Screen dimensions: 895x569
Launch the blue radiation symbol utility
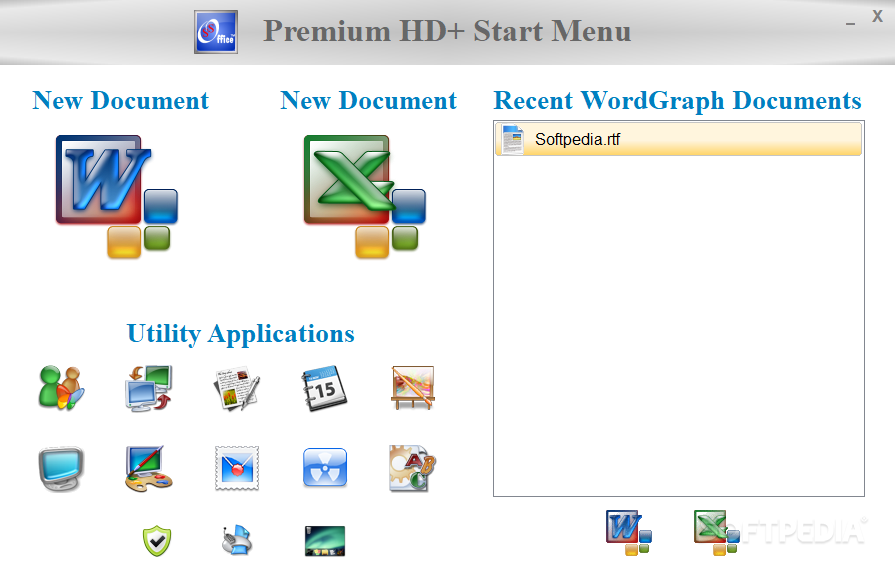(325, 467)
